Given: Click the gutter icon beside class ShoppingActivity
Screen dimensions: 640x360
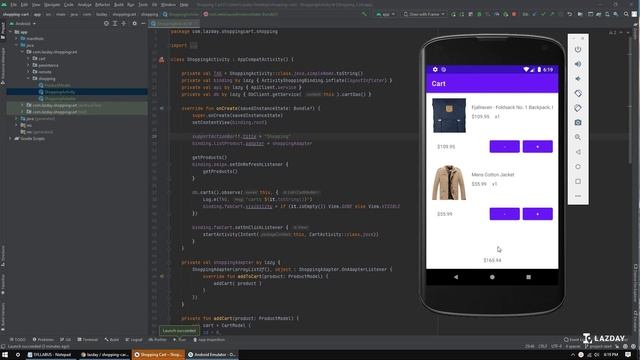Looking at the screenshot, I should pos(162,60).
